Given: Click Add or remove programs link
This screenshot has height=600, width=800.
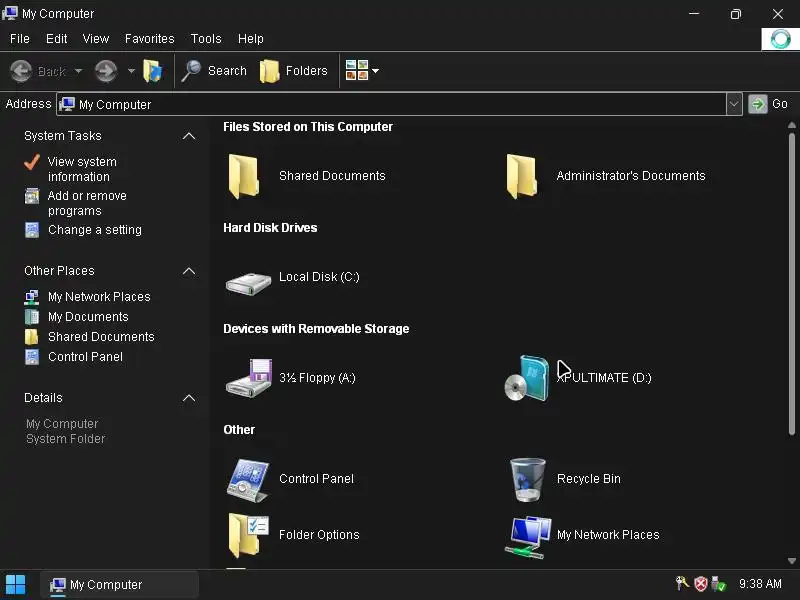Looking at the screenshot, I should pos(87,203).
